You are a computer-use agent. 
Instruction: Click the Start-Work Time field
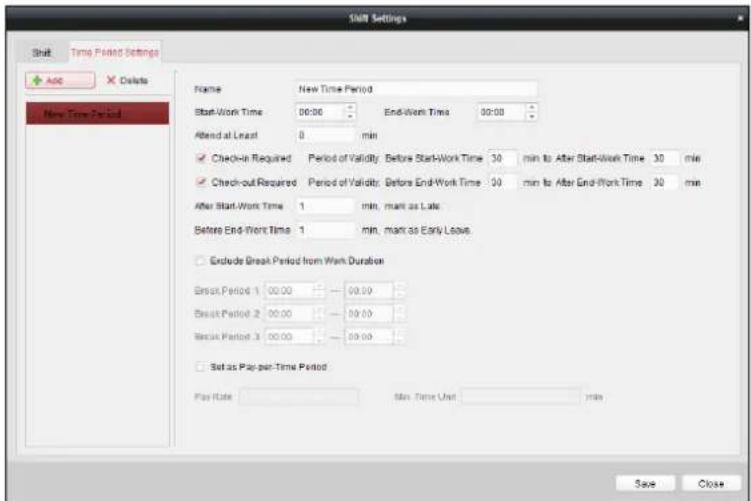(319, 112)
